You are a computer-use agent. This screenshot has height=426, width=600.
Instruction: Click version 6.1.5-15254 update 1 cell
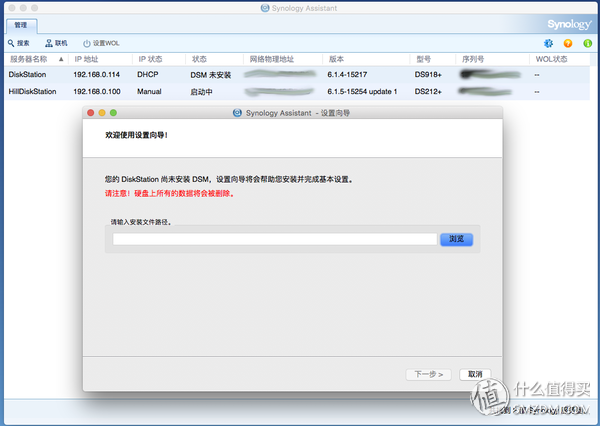coord(362,91)
